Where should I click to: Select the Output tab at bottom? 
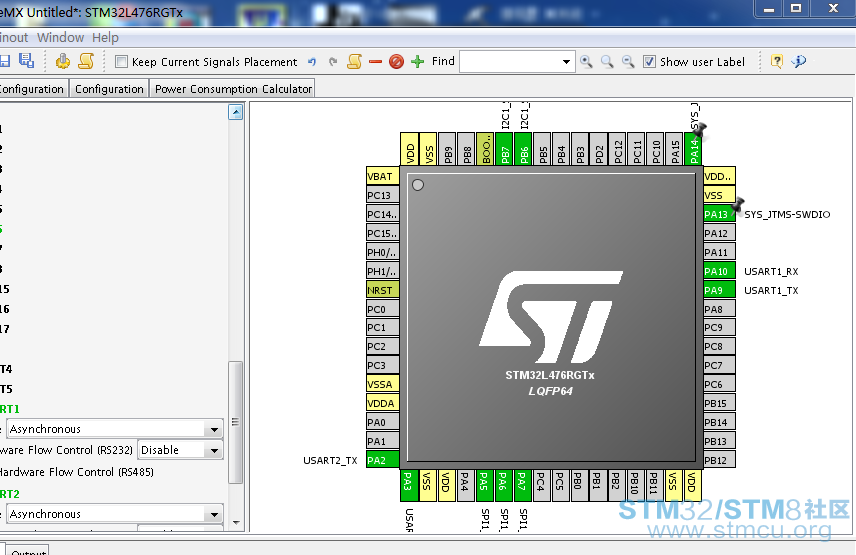coord(28,550)
